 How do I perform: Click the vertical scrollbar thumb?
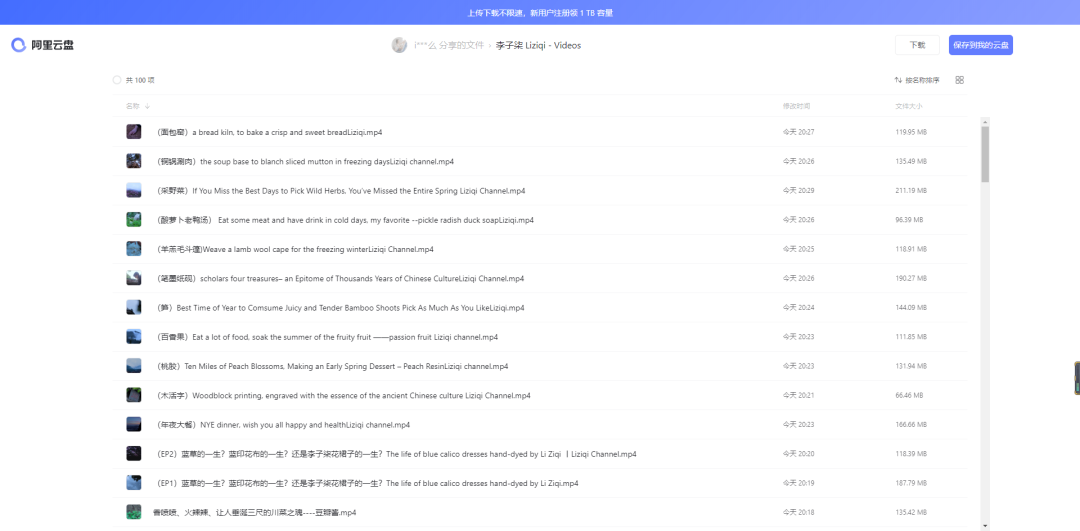[985, 154]
